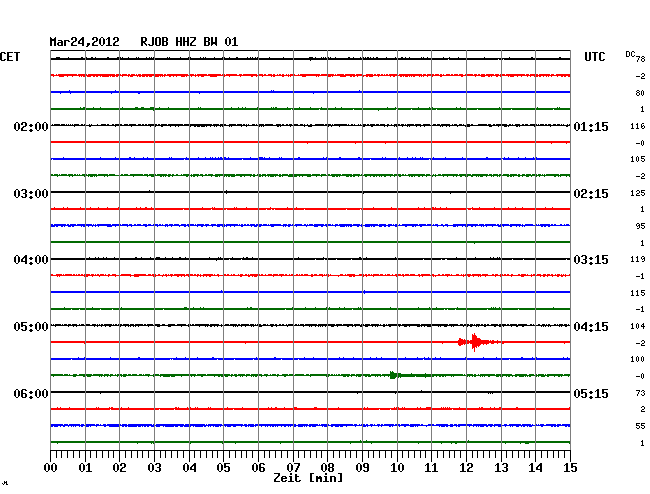Select the 02:15 UTC time label

[x=591, y=194]
